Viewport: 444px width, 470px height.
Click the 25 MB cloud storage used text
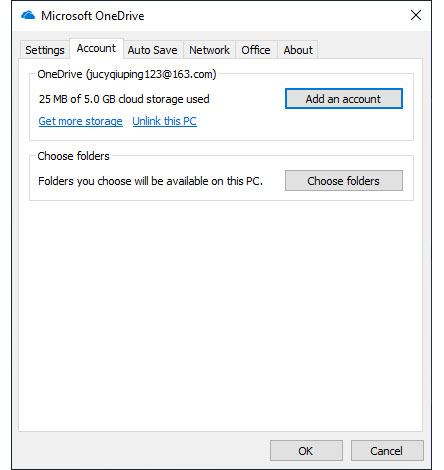point(124,99)
